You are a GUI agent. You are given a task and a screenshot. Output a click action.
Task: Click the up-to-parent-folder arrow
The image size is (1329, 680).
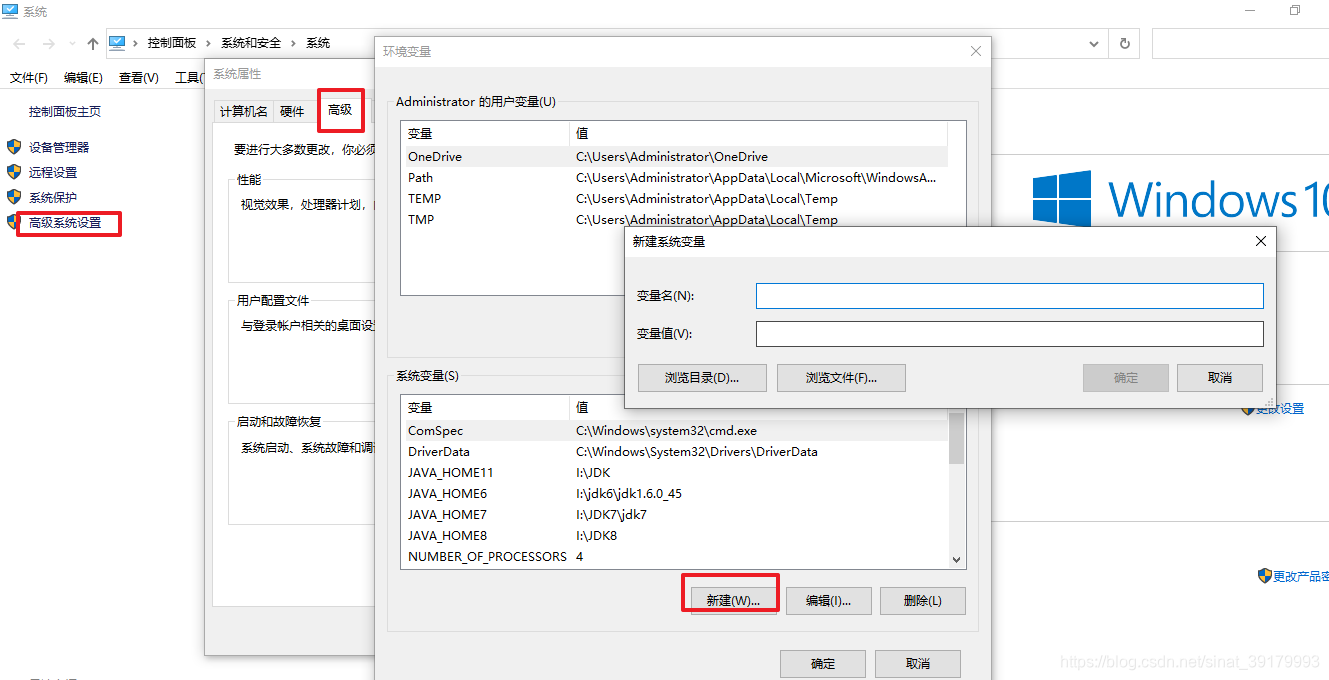92,43
